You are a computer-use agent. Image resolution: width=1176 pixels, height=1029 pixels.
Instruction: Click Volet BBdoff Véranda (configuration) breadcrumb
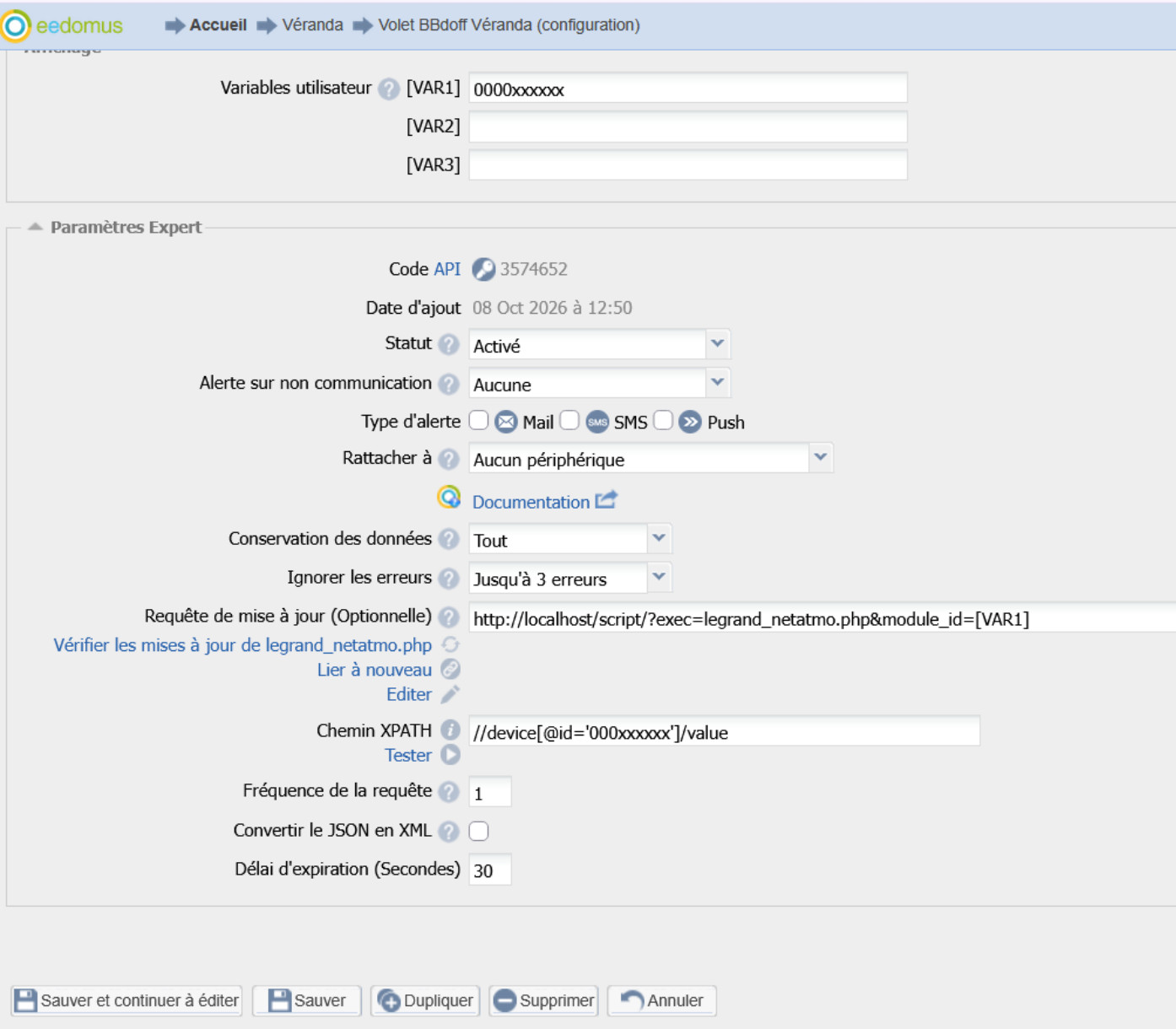pyautogui.click(x=509, y=25)
